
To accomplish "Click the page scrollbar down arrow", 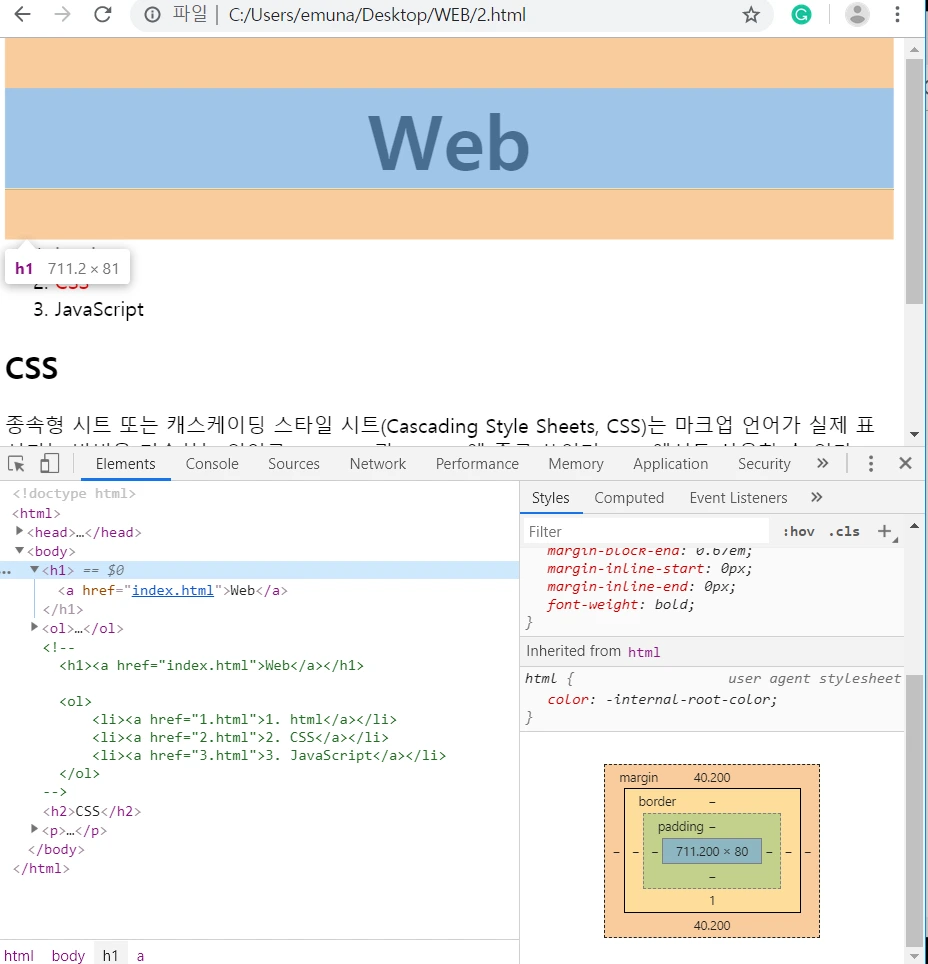I will (x=914, y=434).
